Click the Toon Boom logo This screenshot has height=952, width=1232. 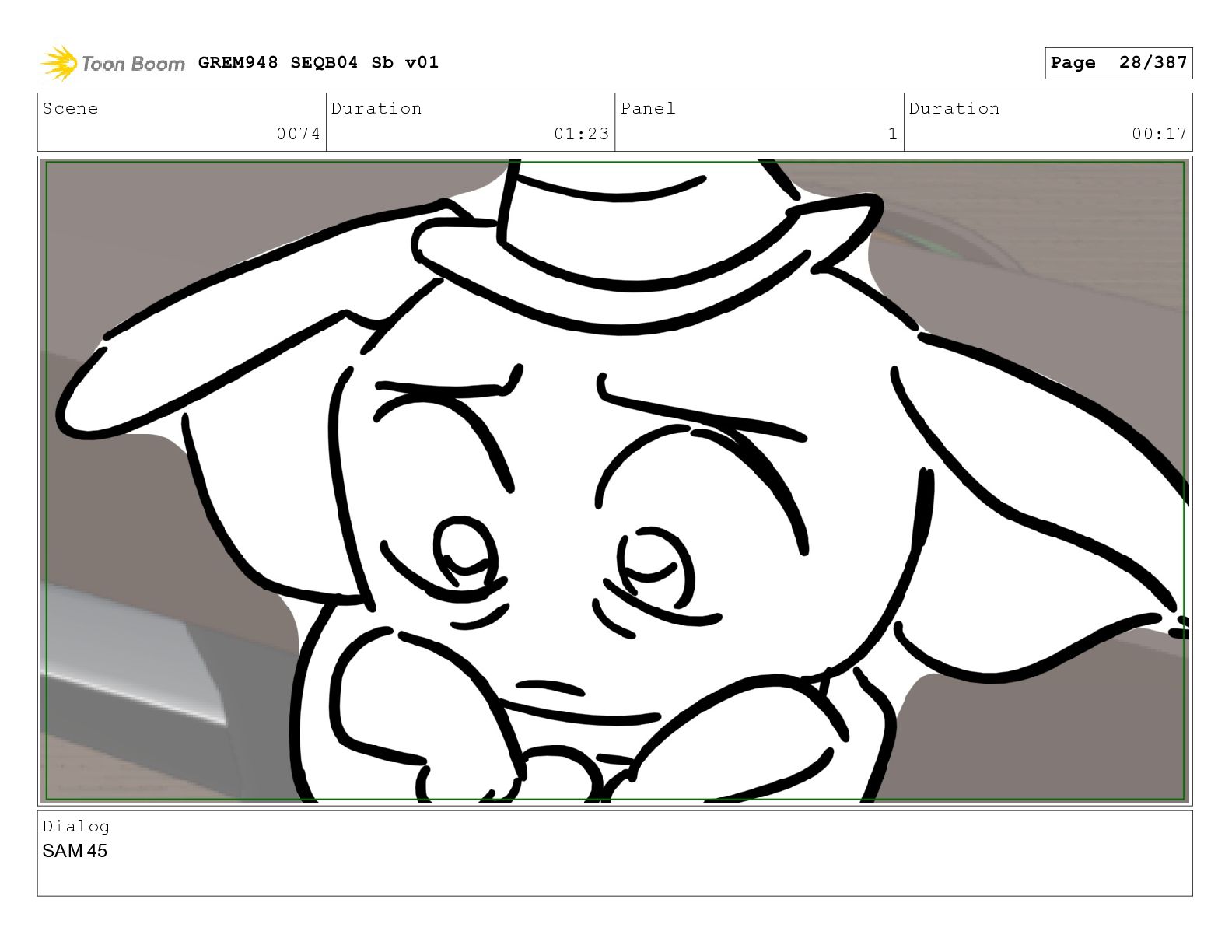113,63
